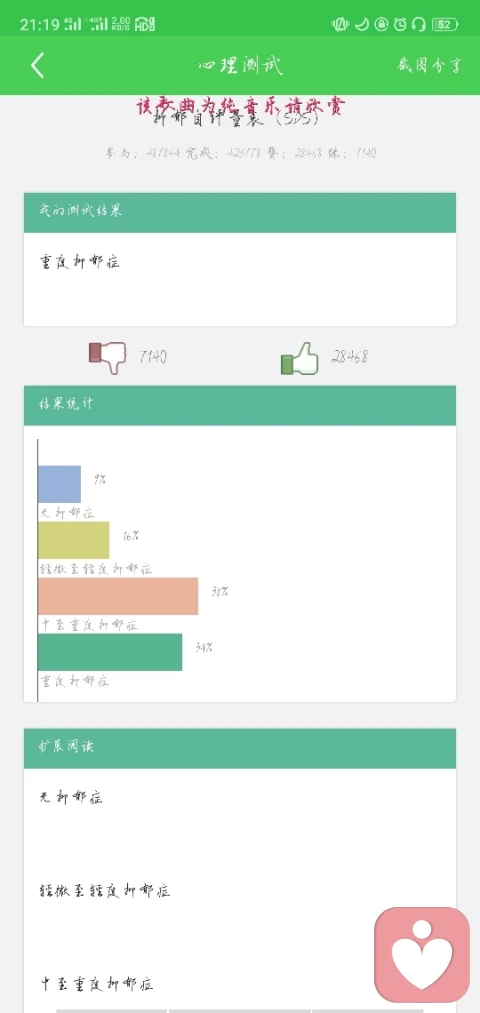This screenshot has width=480, height=1013.
Task: Open 轻微至轻度抑郁症 reading entry
Action: 105,891
